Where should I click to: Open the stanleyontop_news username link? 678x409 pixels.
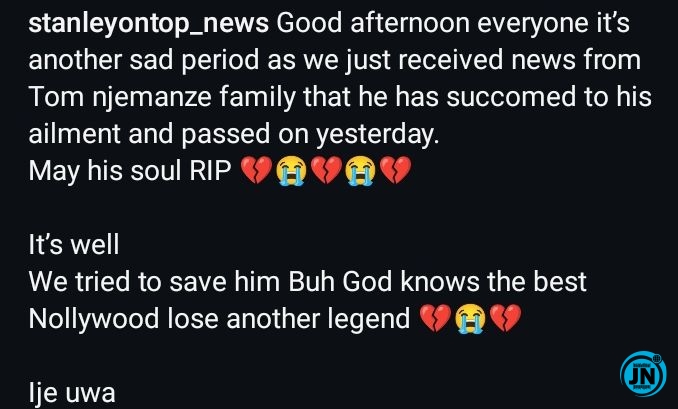tap(148, 23)
